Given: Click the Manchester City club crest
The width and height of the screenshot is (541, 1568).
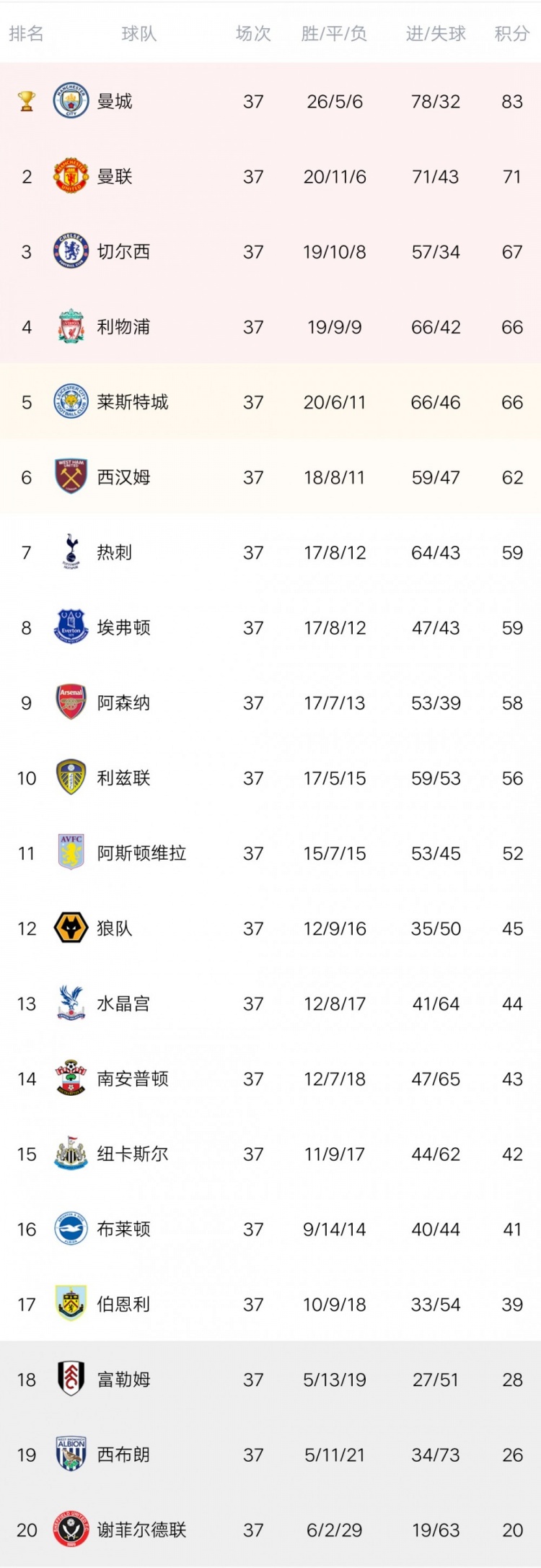Looking at the screenshot, I should coord(71,101).
